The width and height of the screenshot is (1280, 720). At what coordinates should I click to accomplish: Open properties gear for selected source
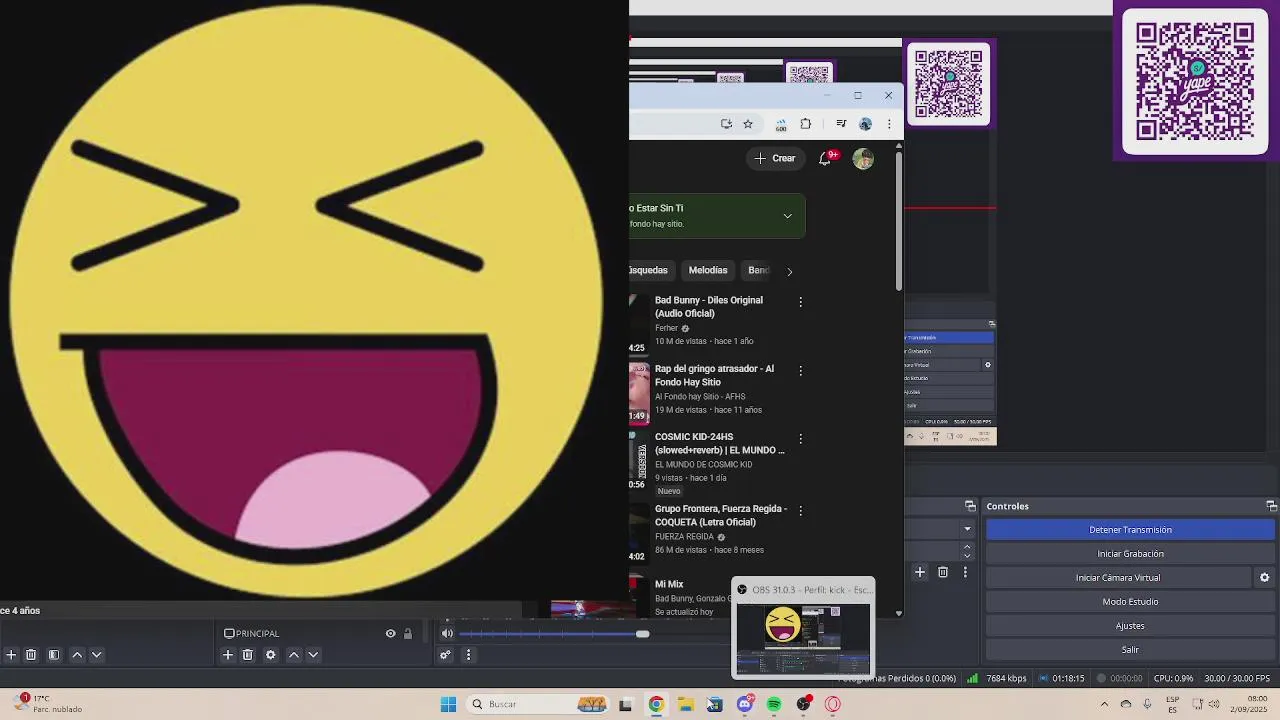coord(270,655)
